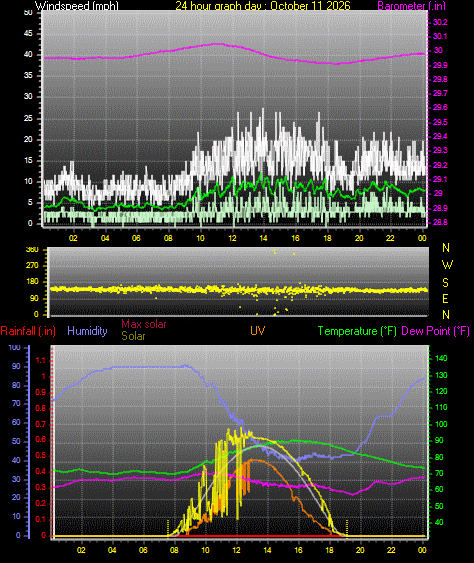
Task: Click "0.1" on the red rainfall axis
Action: [41, 519]
